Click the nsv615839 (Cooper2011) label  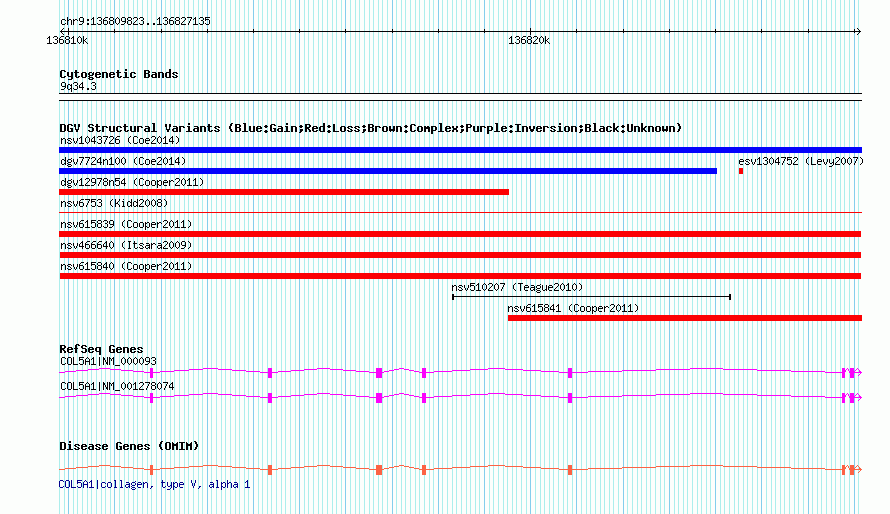(x=126, y=224)
